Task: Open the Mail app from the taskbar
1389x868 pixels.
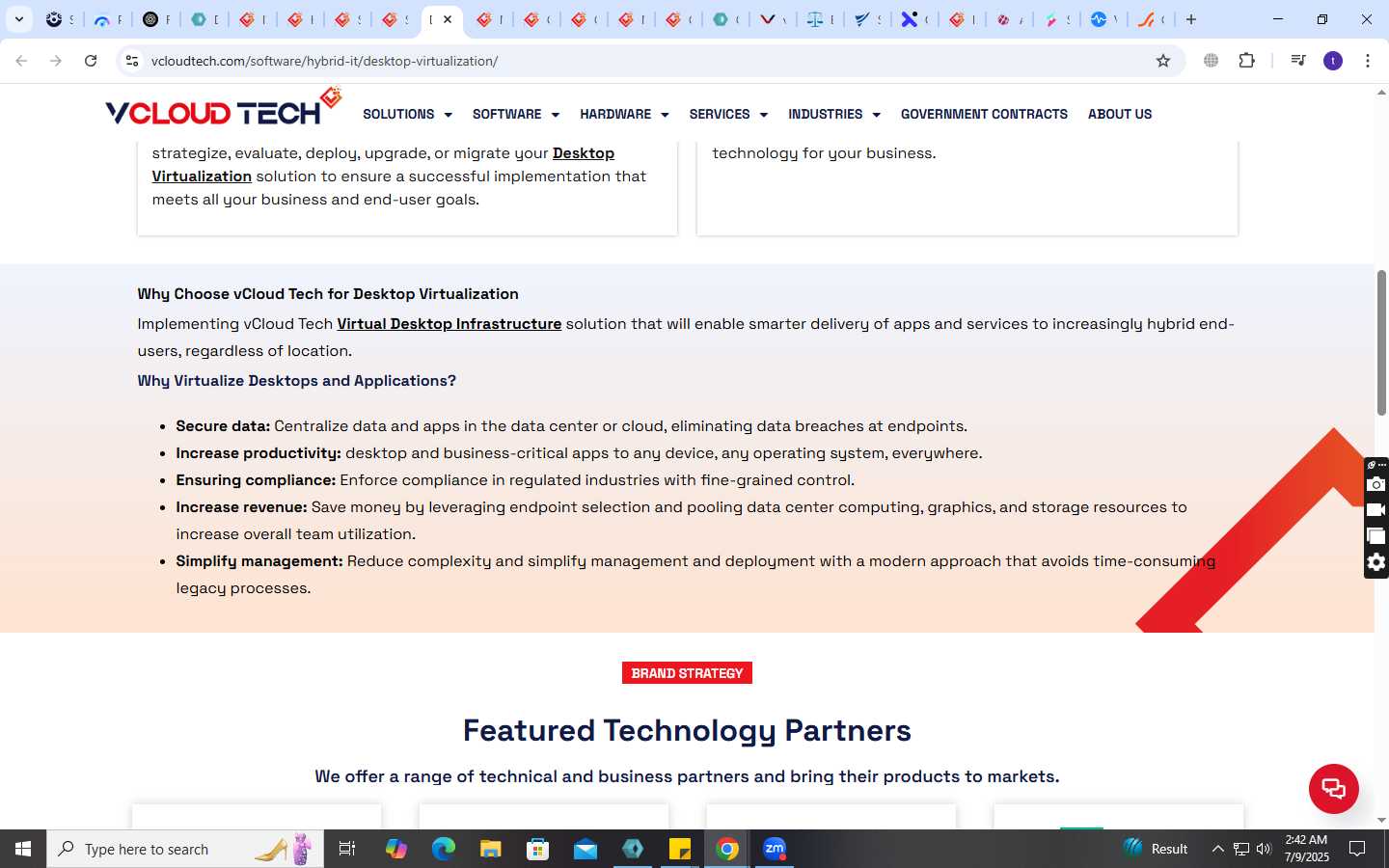Action: point(586,849)
